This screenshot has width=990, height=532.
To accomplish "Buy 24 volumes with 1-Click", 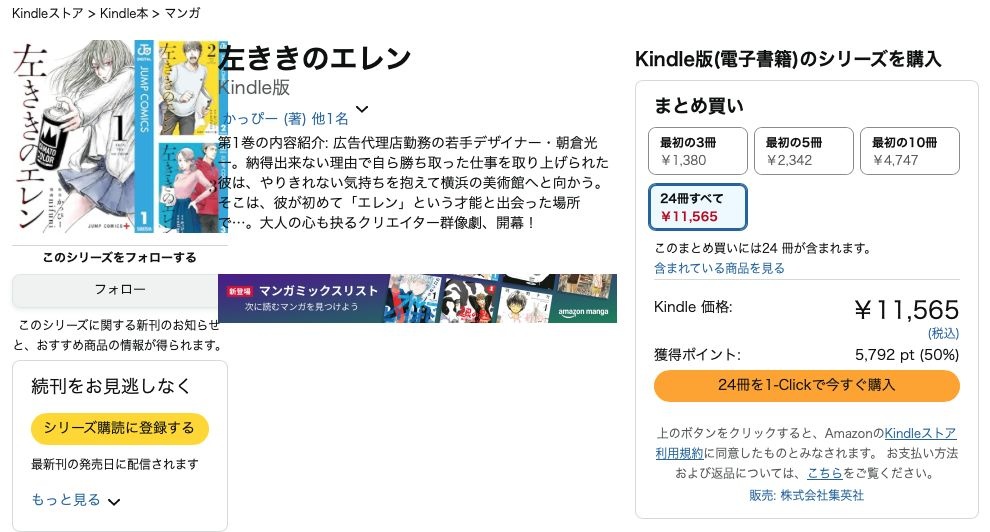I will [806, 385].
